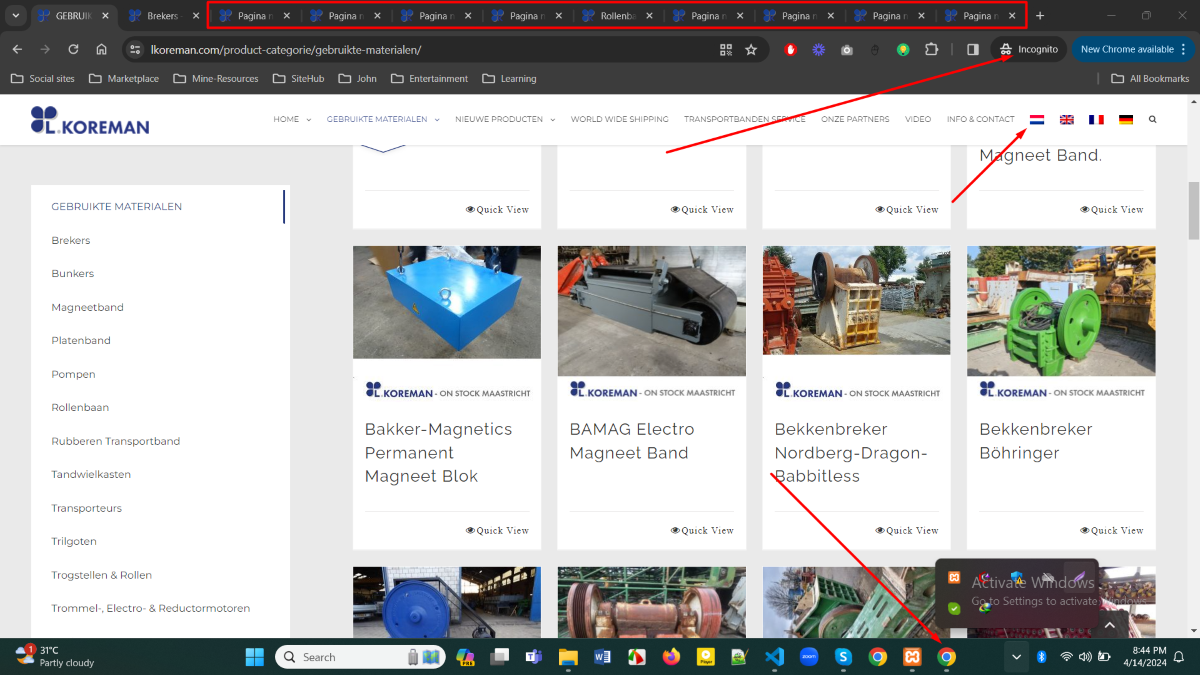
Task: Open the Marketplace bookmark folder
Action: (x=124, y=78)
